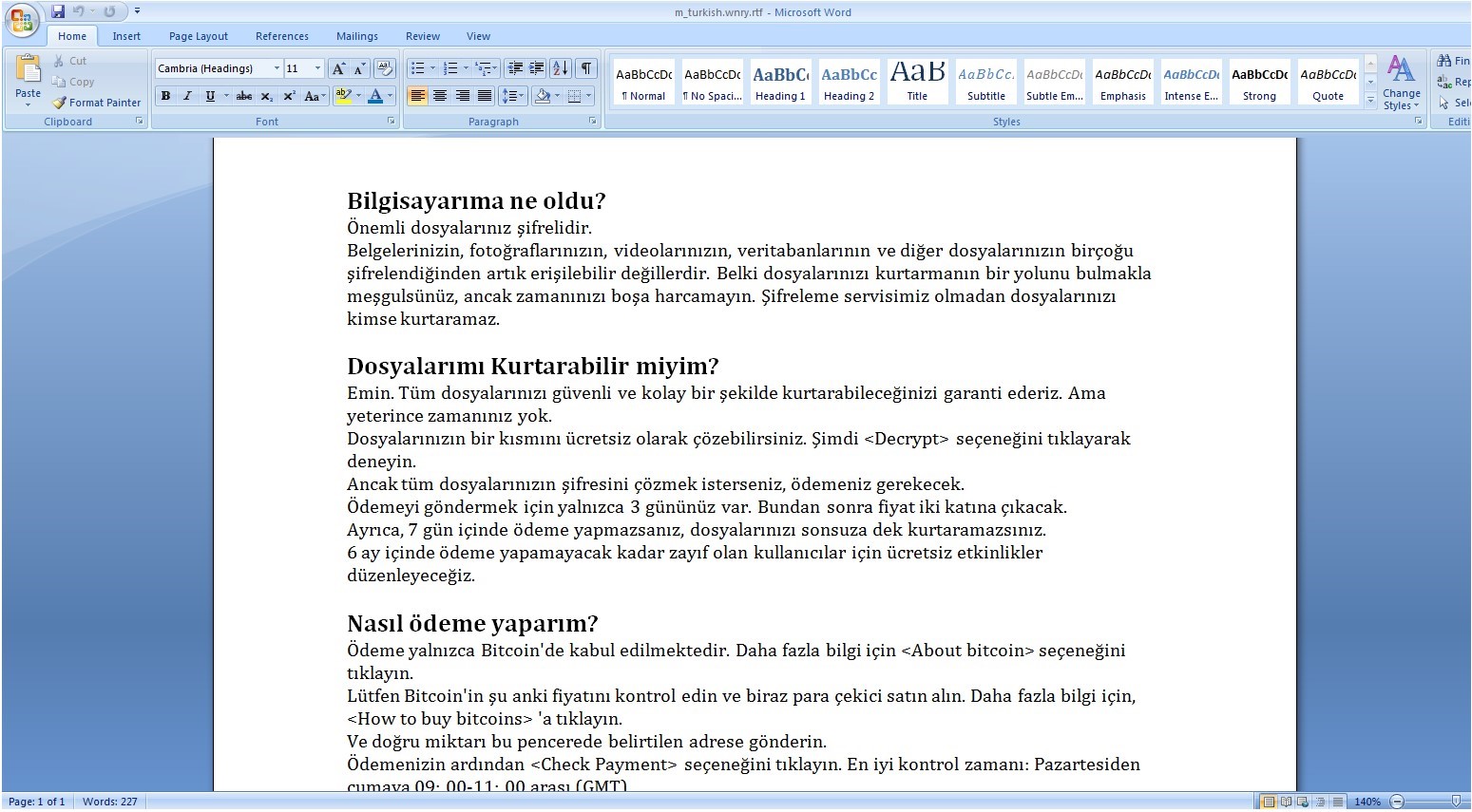1472x812 pixels.
Task: Click the 140% zoom level
Action: click(1367, 802)
